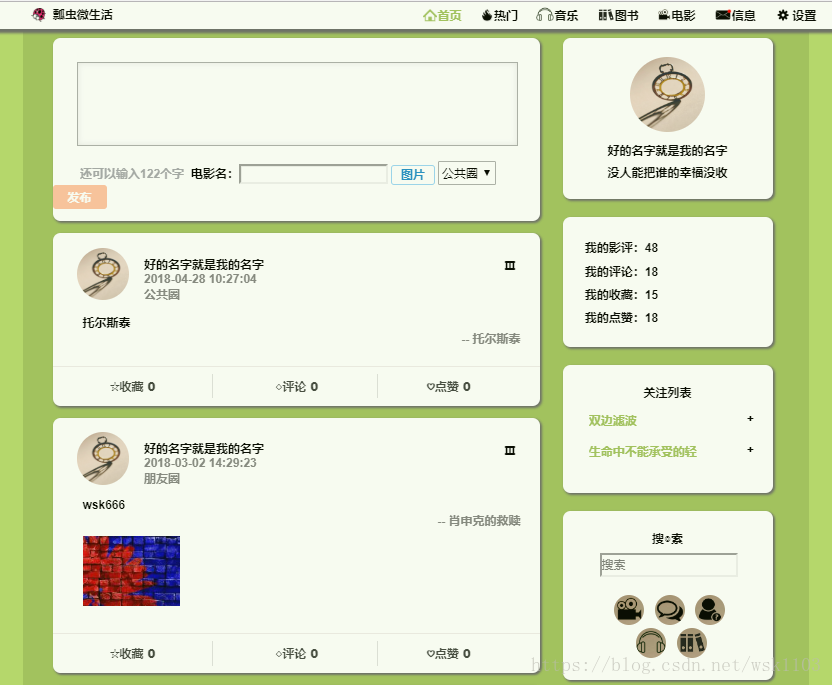This screenshot has height=685, width=832.
Task: Click the headphones icon in search panel
Action: pos(650,644)
